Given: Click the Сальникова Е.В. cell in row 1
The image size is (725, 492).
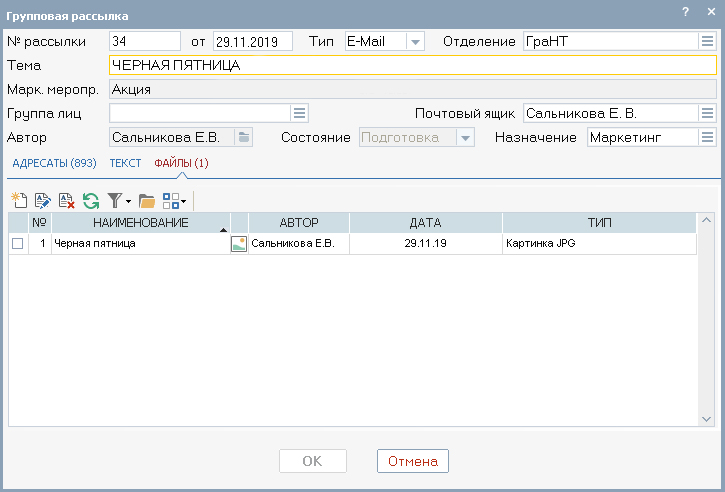Looking at the screenshot, I should (x=299, y=244).
